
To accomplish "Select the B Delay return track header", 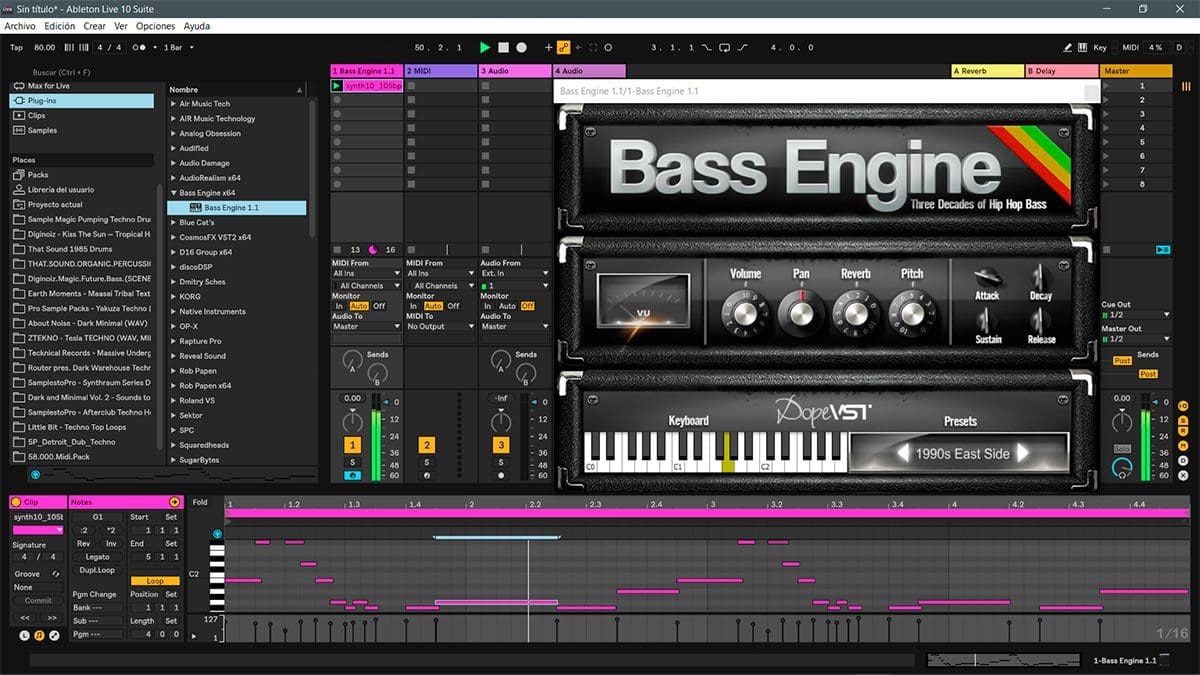I will tap(1061, 71).
